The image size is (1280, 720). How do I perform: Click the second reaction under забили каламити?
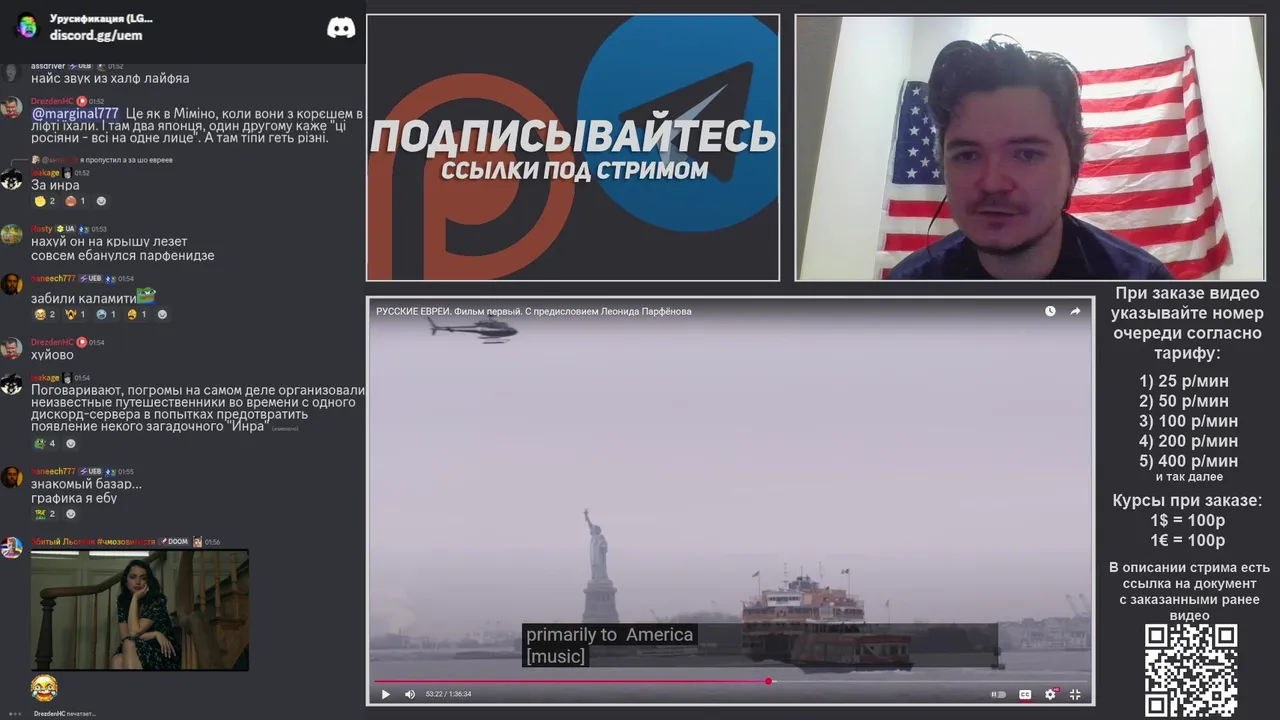click(75, 314)
